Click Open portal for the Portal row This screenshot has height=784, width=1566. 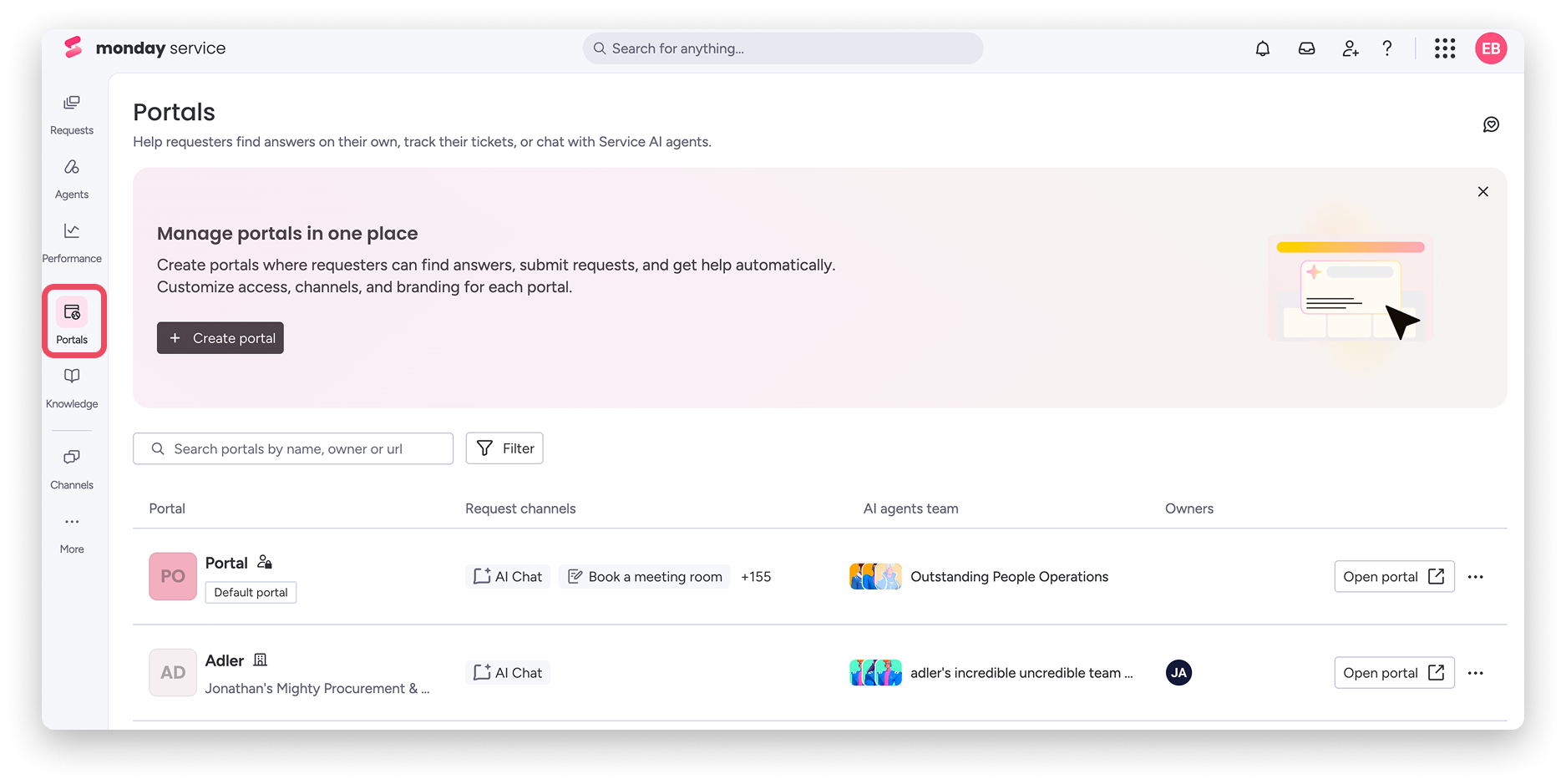click(1394, 577)
